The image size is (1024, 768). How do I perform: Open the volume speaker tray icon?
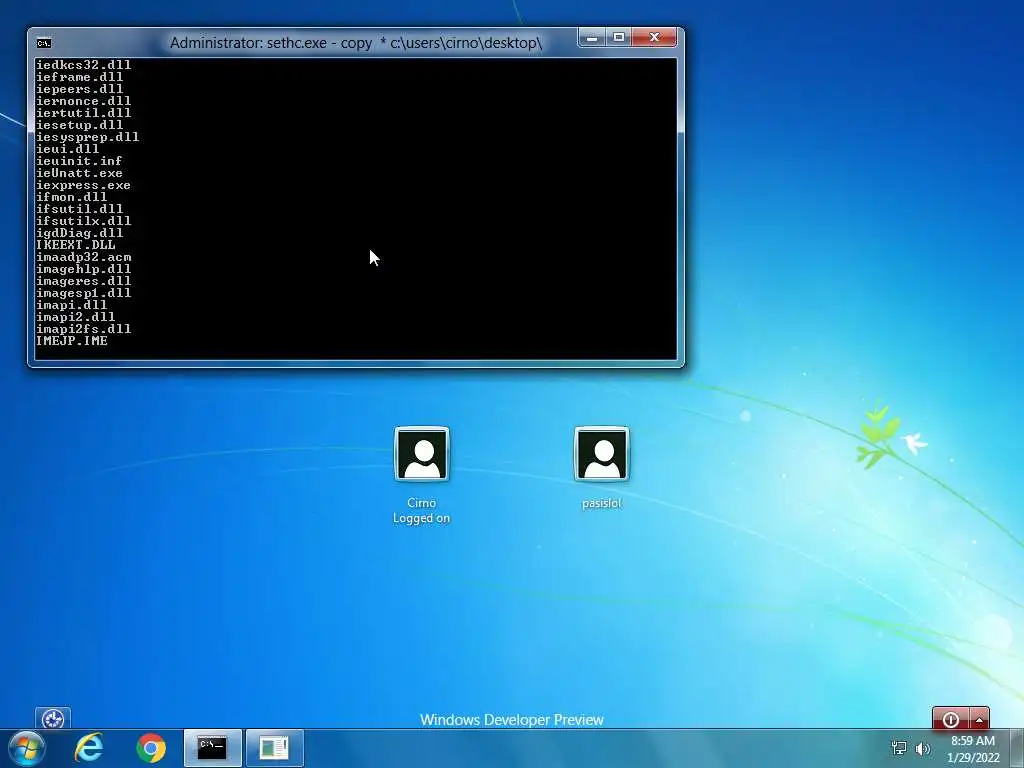(923, 748)
